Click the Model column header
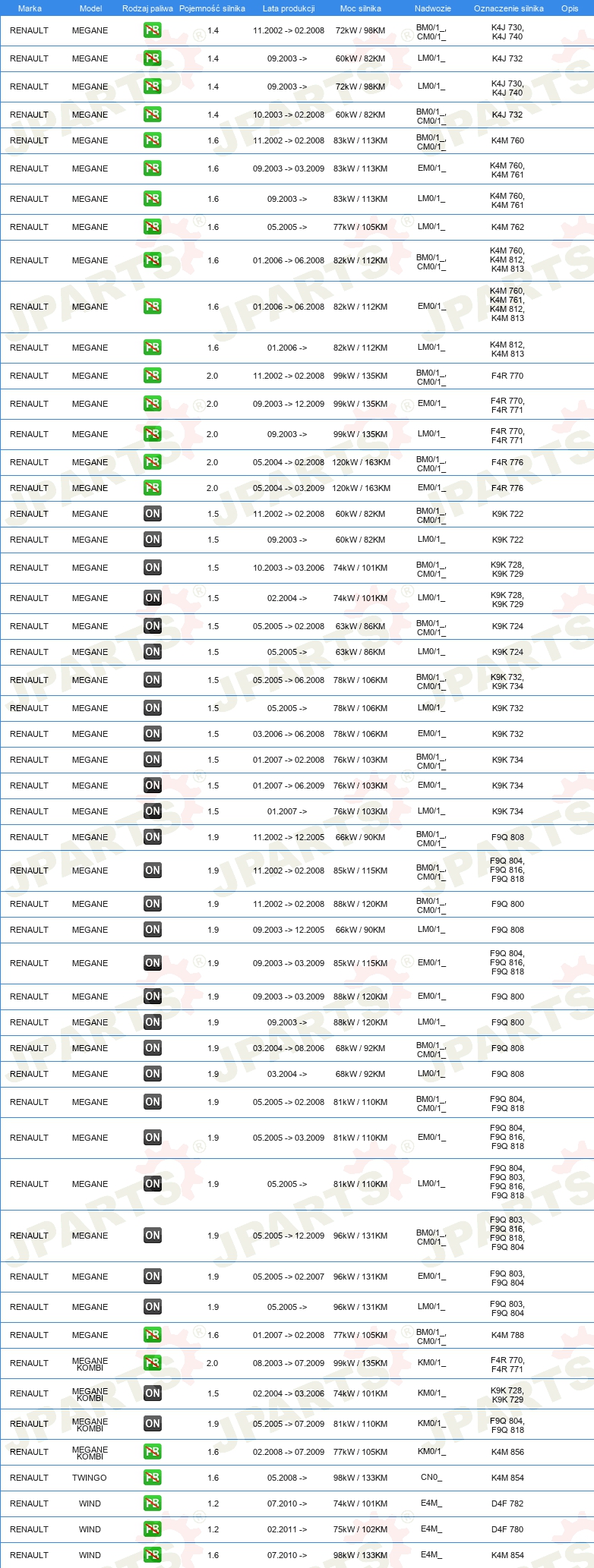The height and width of the screenshot is (1568, 594). [90, 8]
